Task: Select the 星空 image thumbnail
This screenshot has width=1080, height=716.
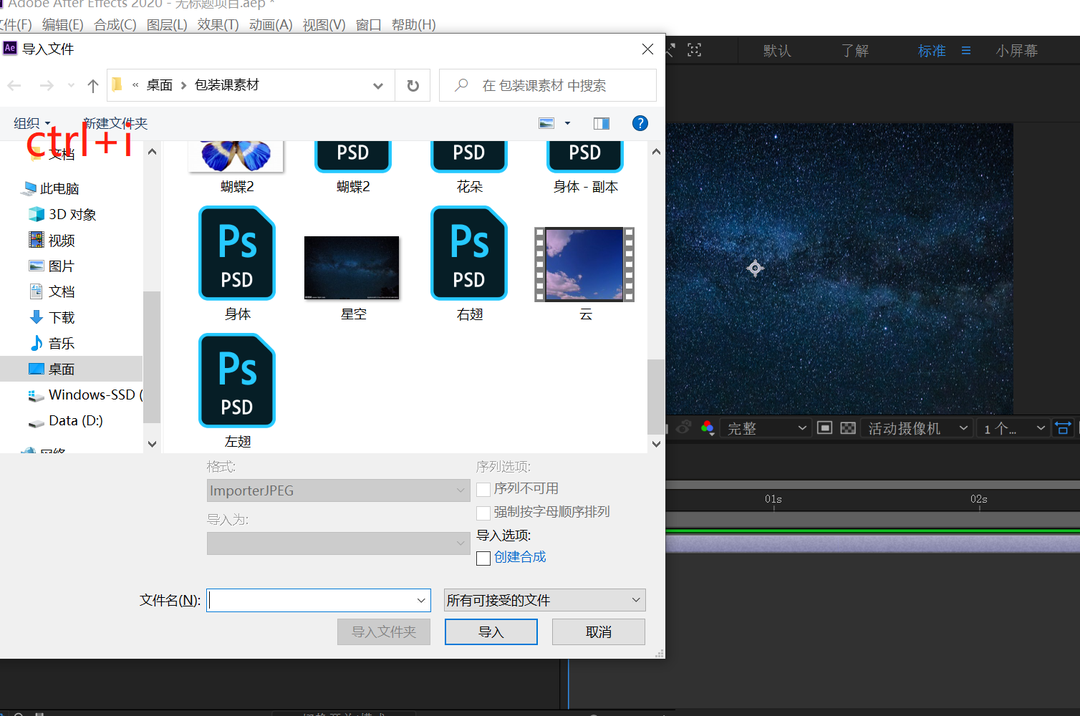Action: click(x=352, y=267)
